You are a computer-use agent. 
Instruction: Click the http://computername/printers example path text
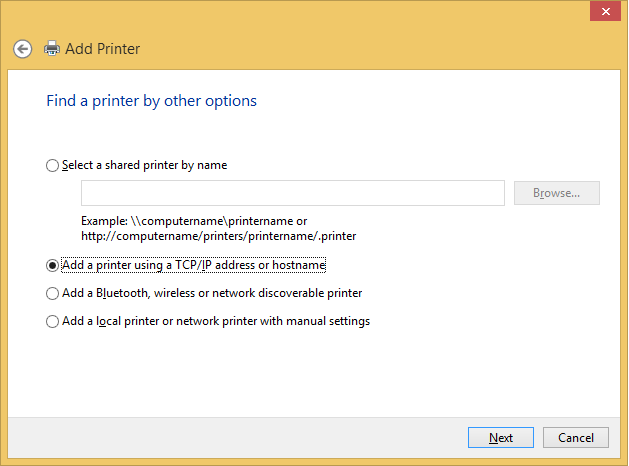(x=218, y=236)
